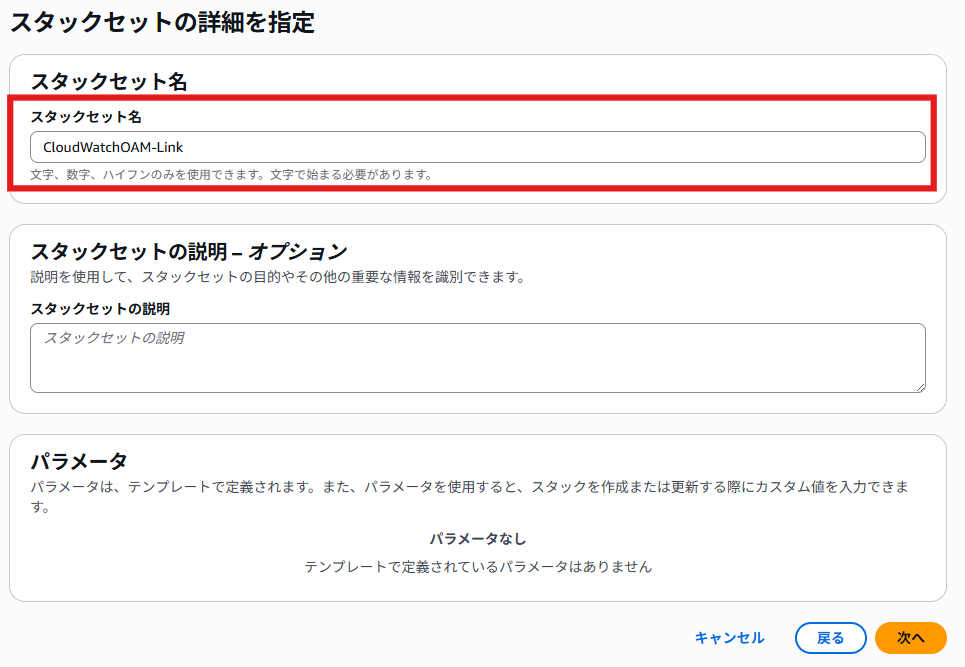
Task: Click the helper text about 文字、数字、ハイフン
Action: (x=230, y=175)
